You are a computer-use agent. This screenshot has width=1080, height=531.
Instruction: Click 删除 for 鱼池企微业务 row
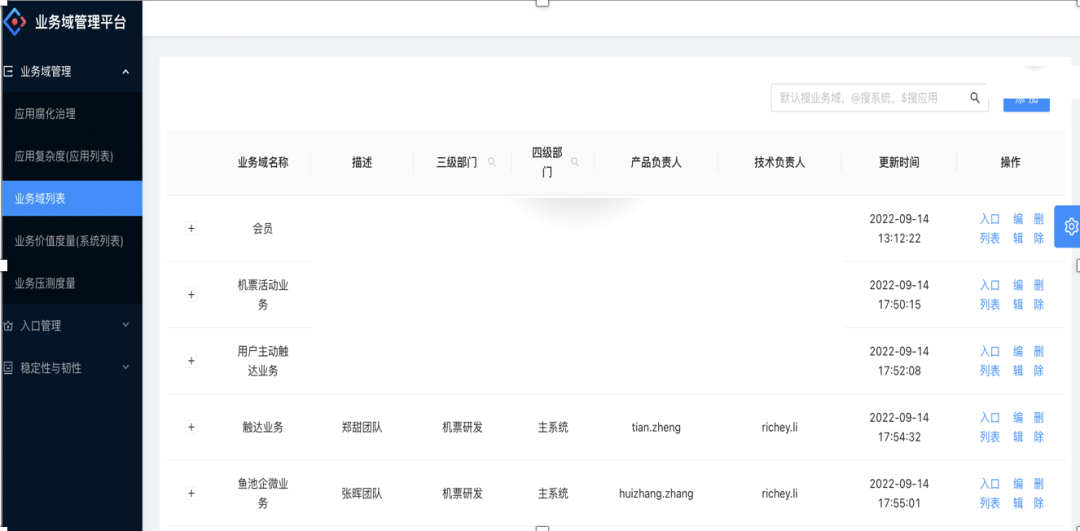[1039, 493]
